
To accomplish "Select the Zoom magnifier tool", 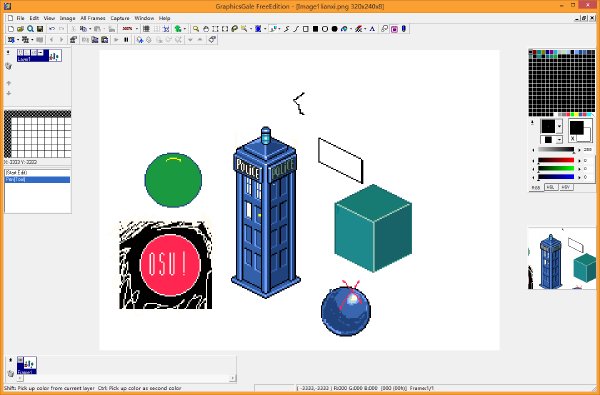I will (196, 29).
